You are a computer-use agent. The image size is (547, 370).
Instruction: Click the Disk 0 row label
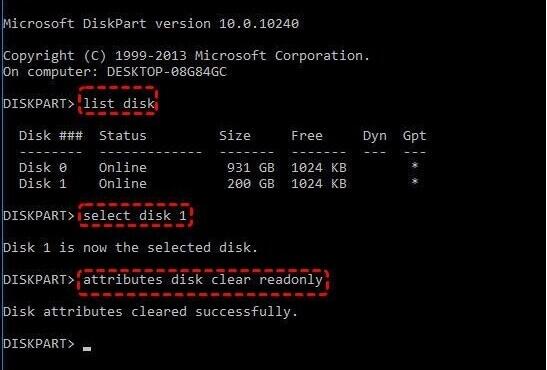point(43,167)
